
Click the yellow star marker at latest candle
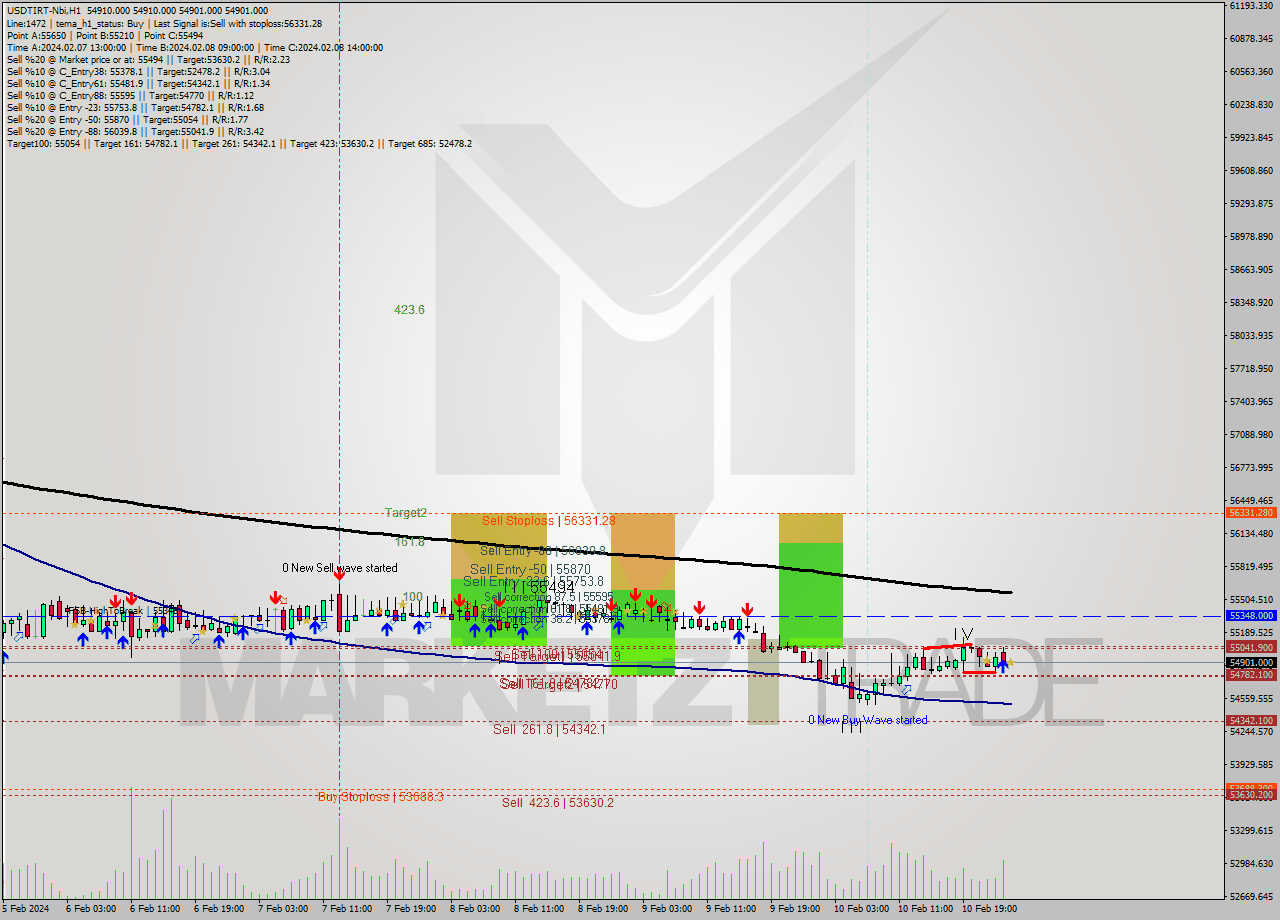click(1010, 662)
